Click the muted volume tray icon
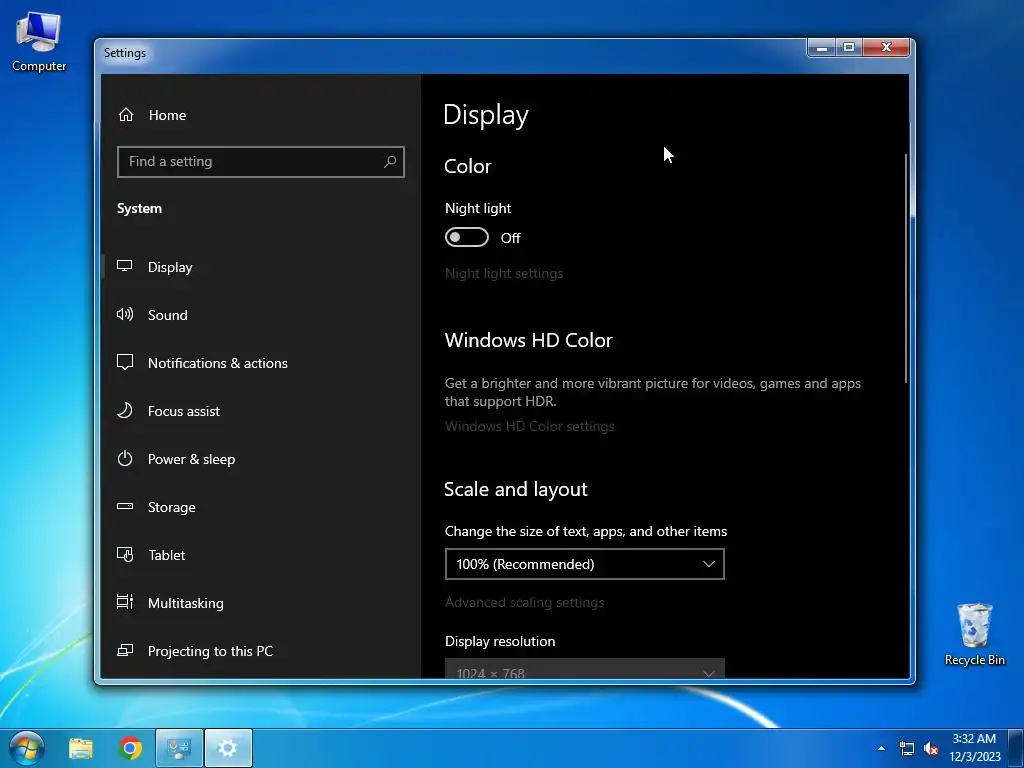Screen dimensions: 1024x768 click(931, 749)
